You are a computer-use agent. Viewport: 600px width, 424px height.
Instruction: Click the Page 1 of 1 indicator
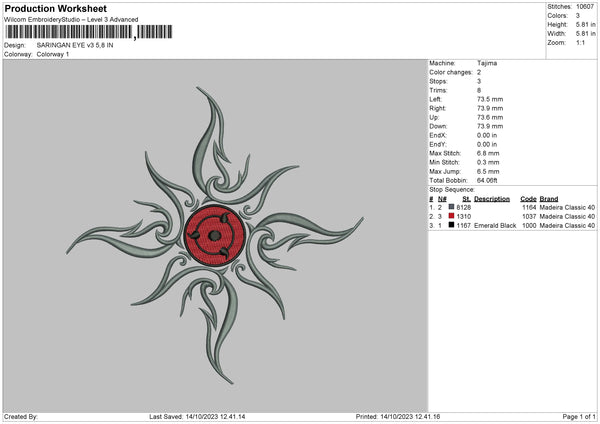point(579,417)
